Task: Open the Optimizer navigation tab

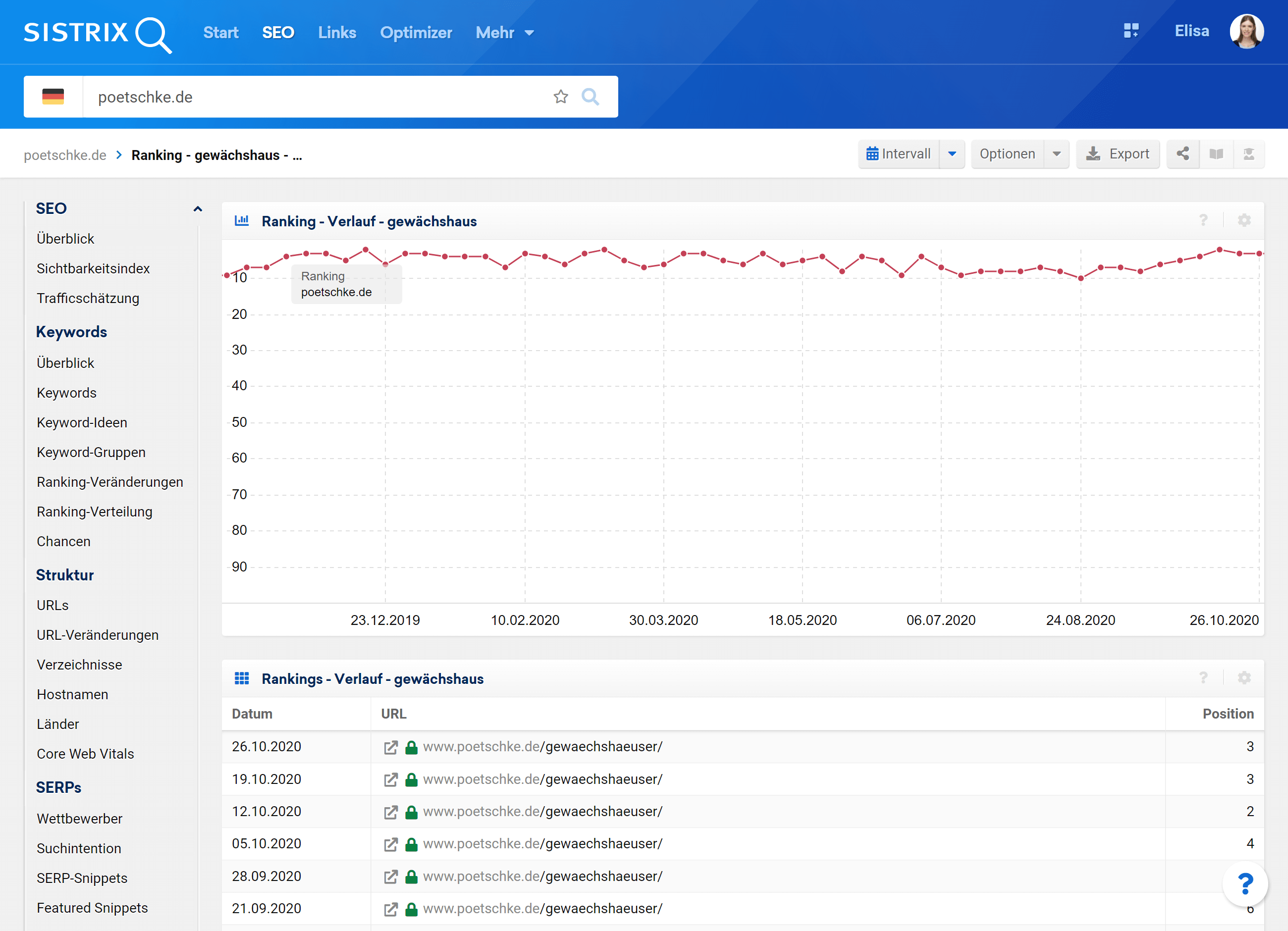Action: 416,33
